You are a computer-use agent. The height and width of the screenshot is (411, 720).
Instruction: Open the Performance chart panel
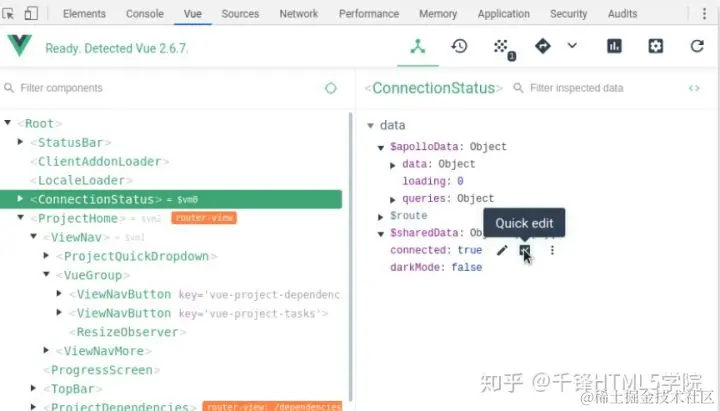pyautogui.click(x=614, y=46)
